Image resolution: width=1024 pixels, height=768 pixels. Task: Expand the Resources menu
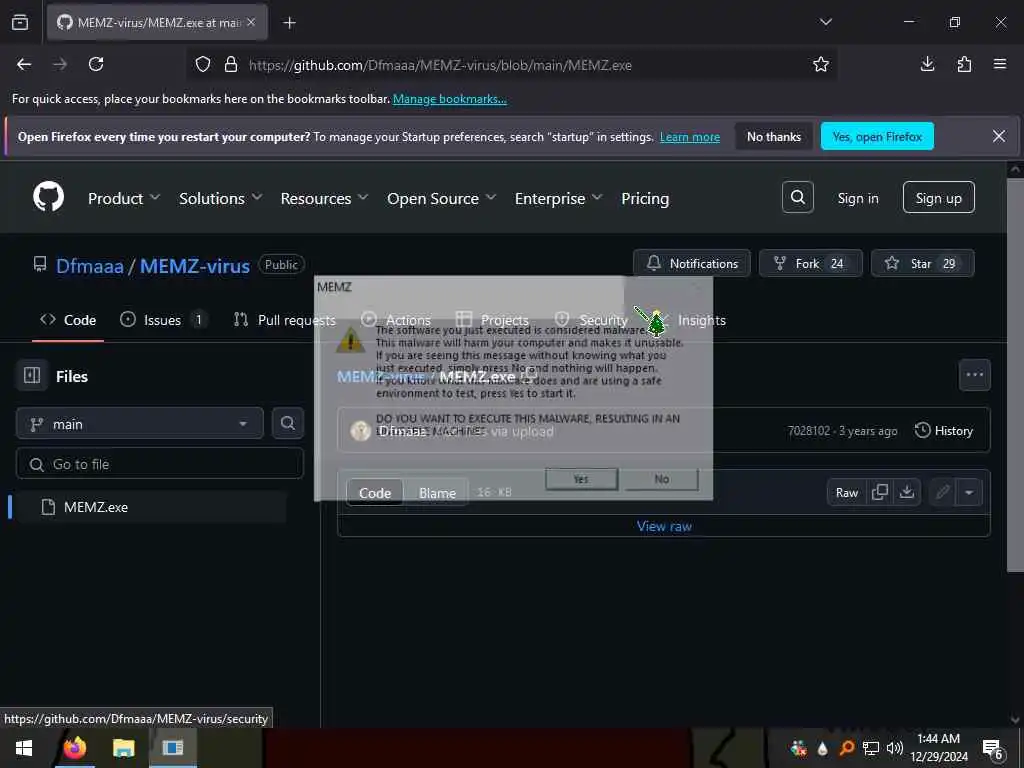[324, 199]
